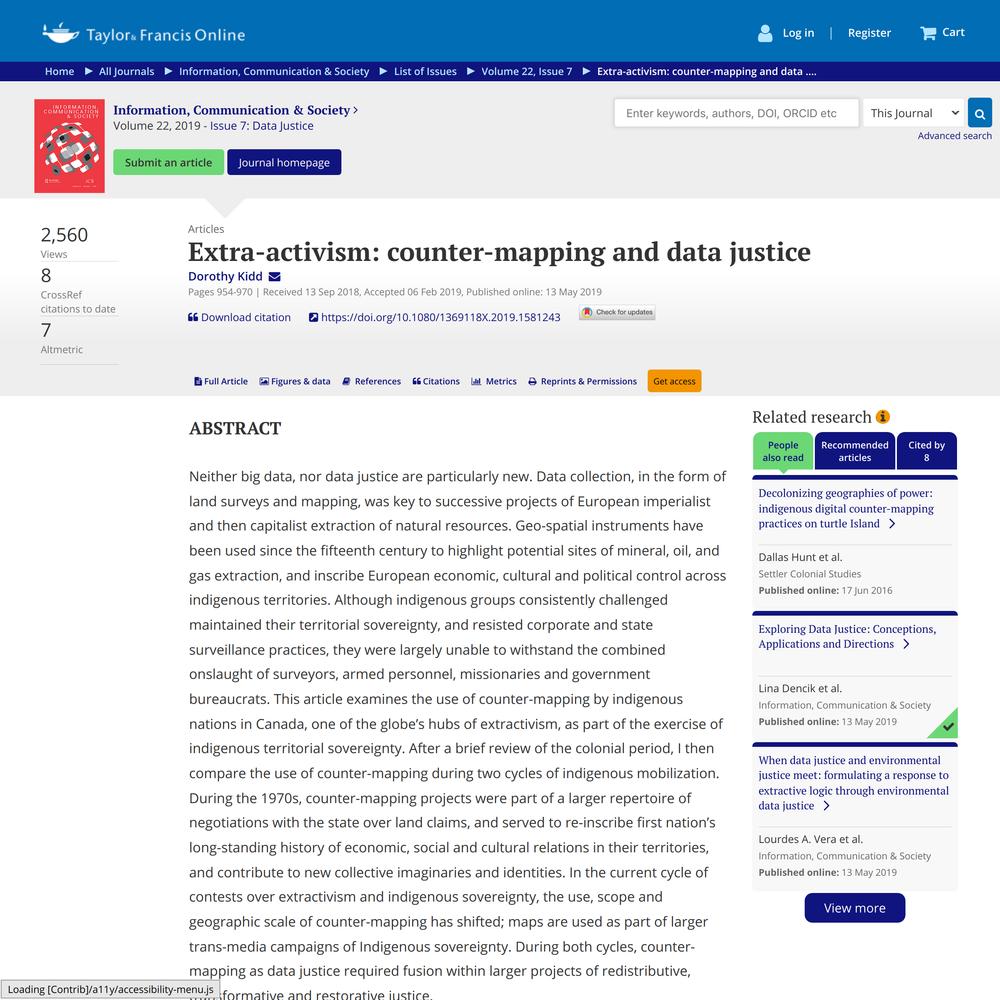This screenshot has height=1000, width=1000.
Task: Click the List of Issues breadcrumb
Action: (425, 71)
